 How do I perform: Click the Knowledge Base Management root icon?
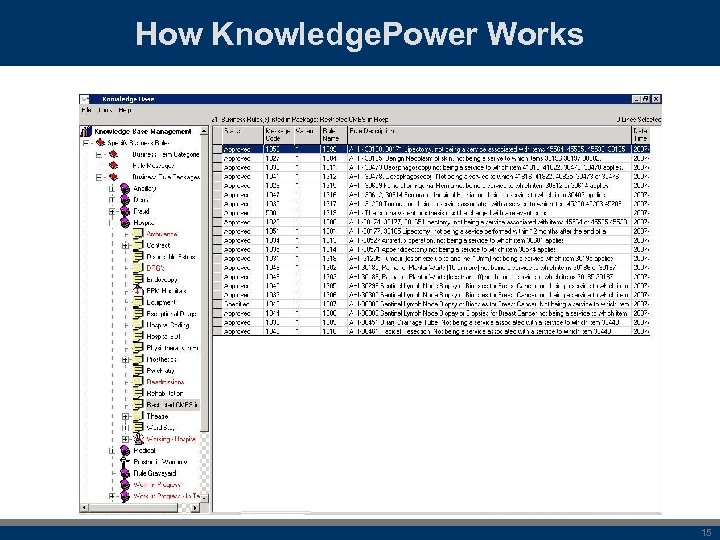pyautogui.click(x=87, y=131)
